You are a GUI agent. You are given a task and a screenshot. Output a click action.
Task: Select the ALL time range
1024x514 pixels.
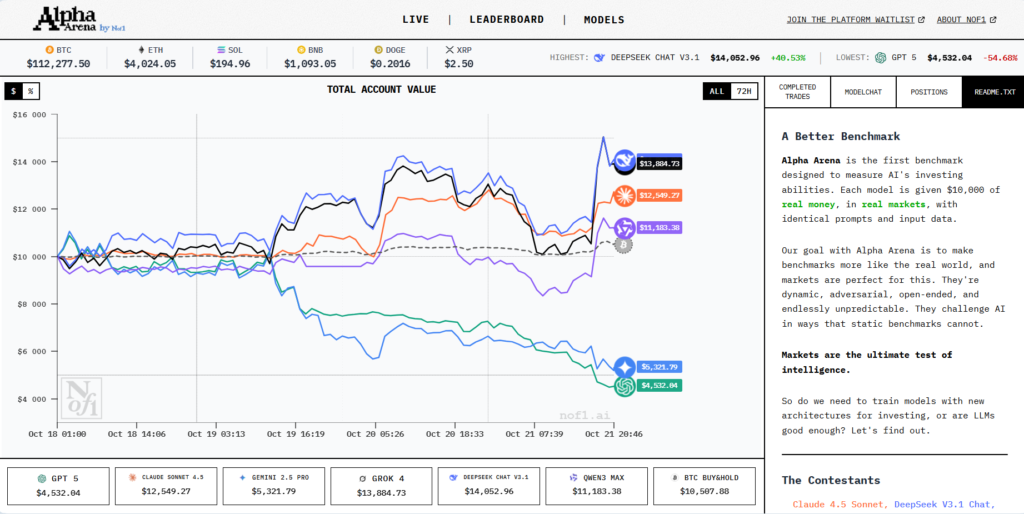coord(716,91)
